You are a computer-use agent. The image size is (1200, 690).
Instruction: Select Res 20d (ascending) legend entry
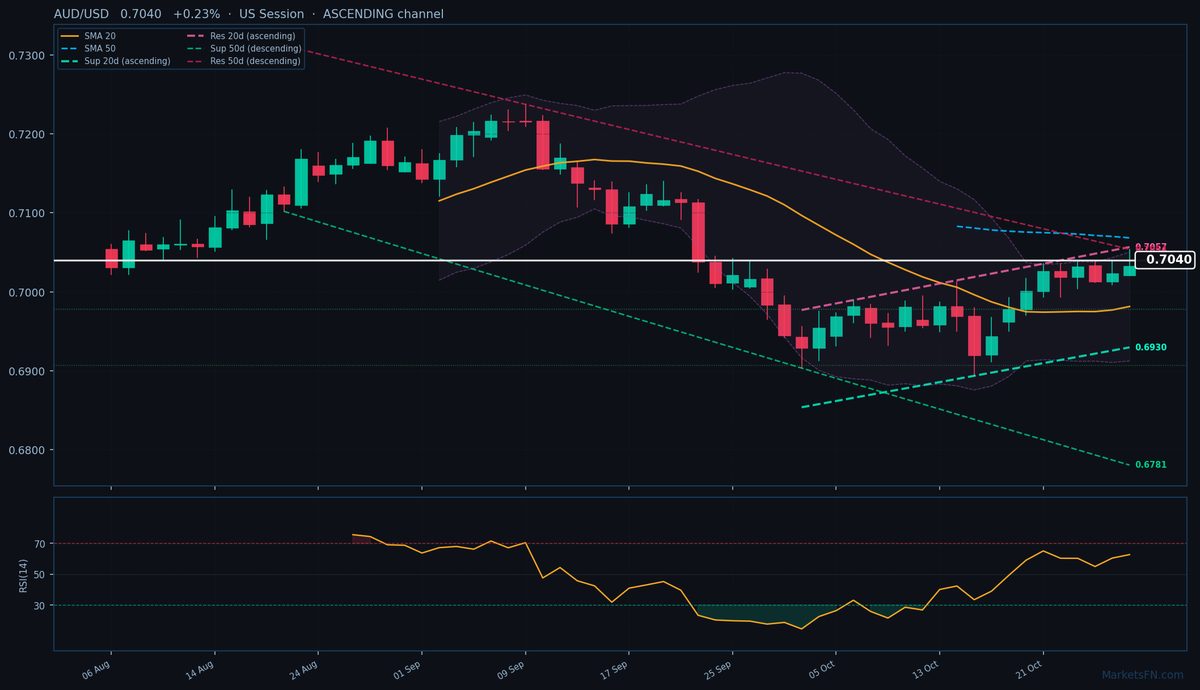(x=241, y=36)
